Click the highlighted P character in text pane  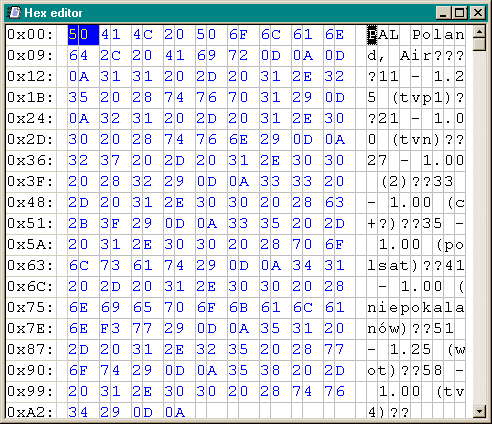(372, 35)
